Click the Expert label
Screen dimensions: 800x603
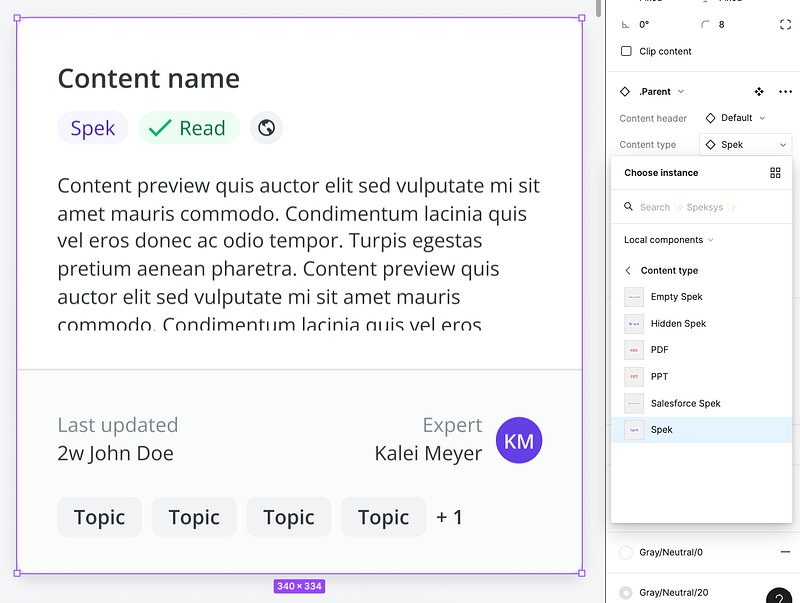452,425
